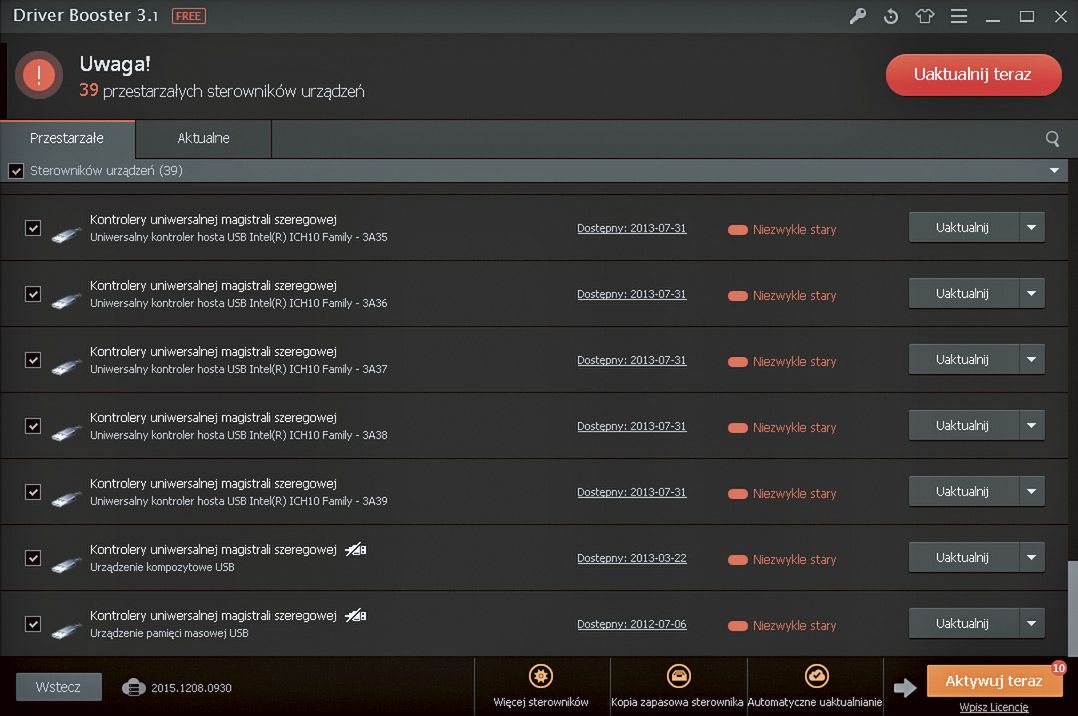Click USB device icon for Urządzenie kompozytowe USB
The width and height of the screenshot is (1078, 716).
click(66, 564)
